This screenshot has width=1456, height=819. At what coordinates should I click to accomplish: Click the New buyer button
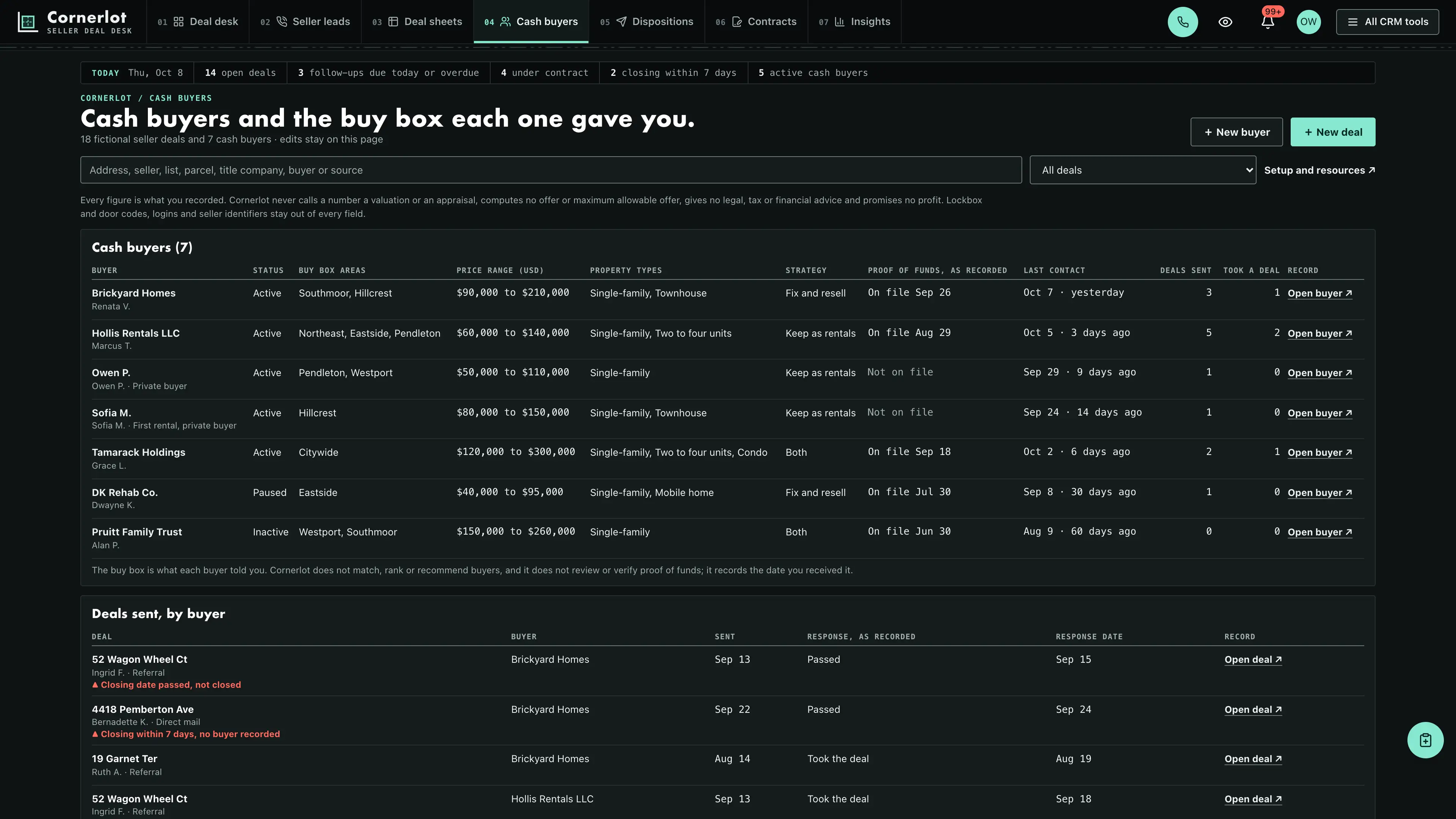pos(1236,132)
